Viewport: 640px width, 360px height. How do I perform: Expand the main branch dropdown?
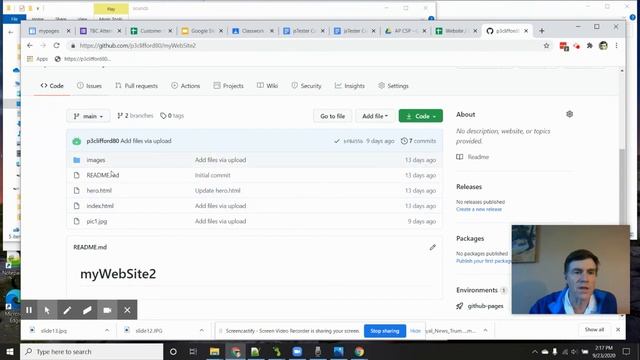click(88, 116)
